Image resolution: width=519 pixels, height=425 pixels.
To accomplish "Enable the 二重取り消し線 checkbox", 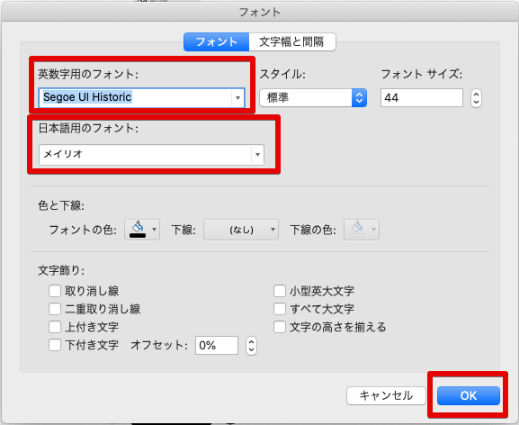I will pyautogui.click(x=55, y=309).
